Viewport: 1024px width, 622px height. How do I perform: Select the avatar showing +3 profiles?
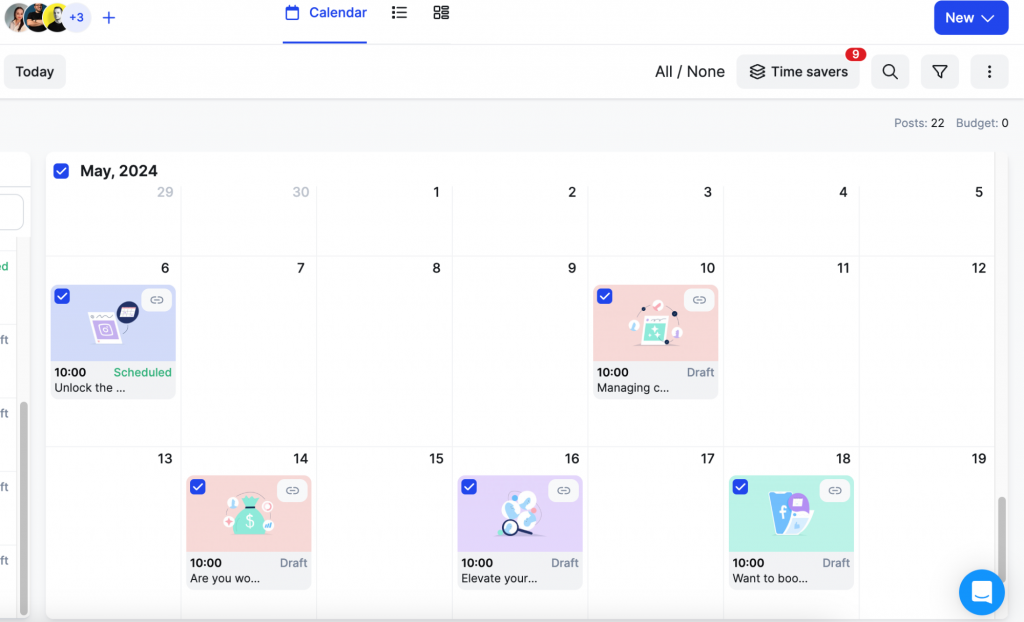coord(74,17)
